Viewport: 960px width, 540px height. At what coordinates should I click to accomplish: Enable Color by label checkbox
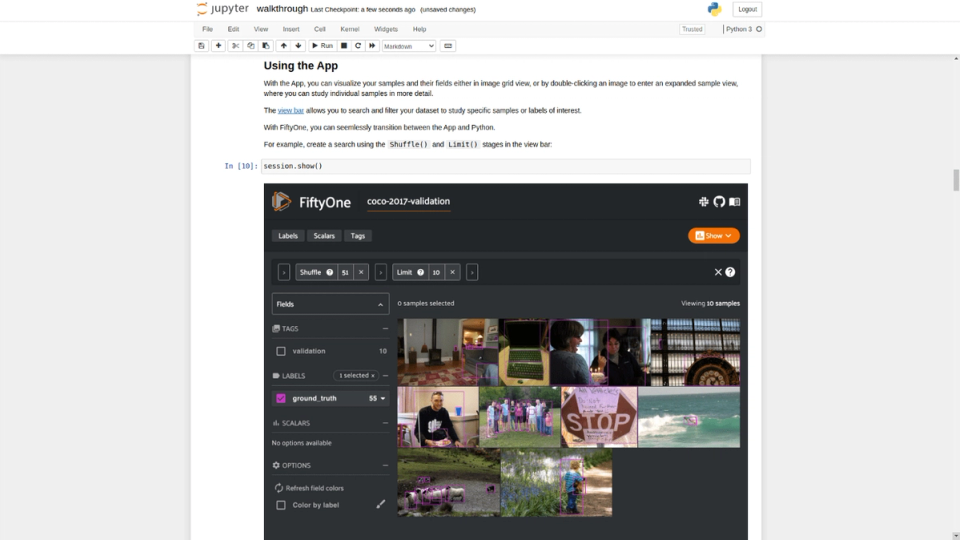point(281,505)
